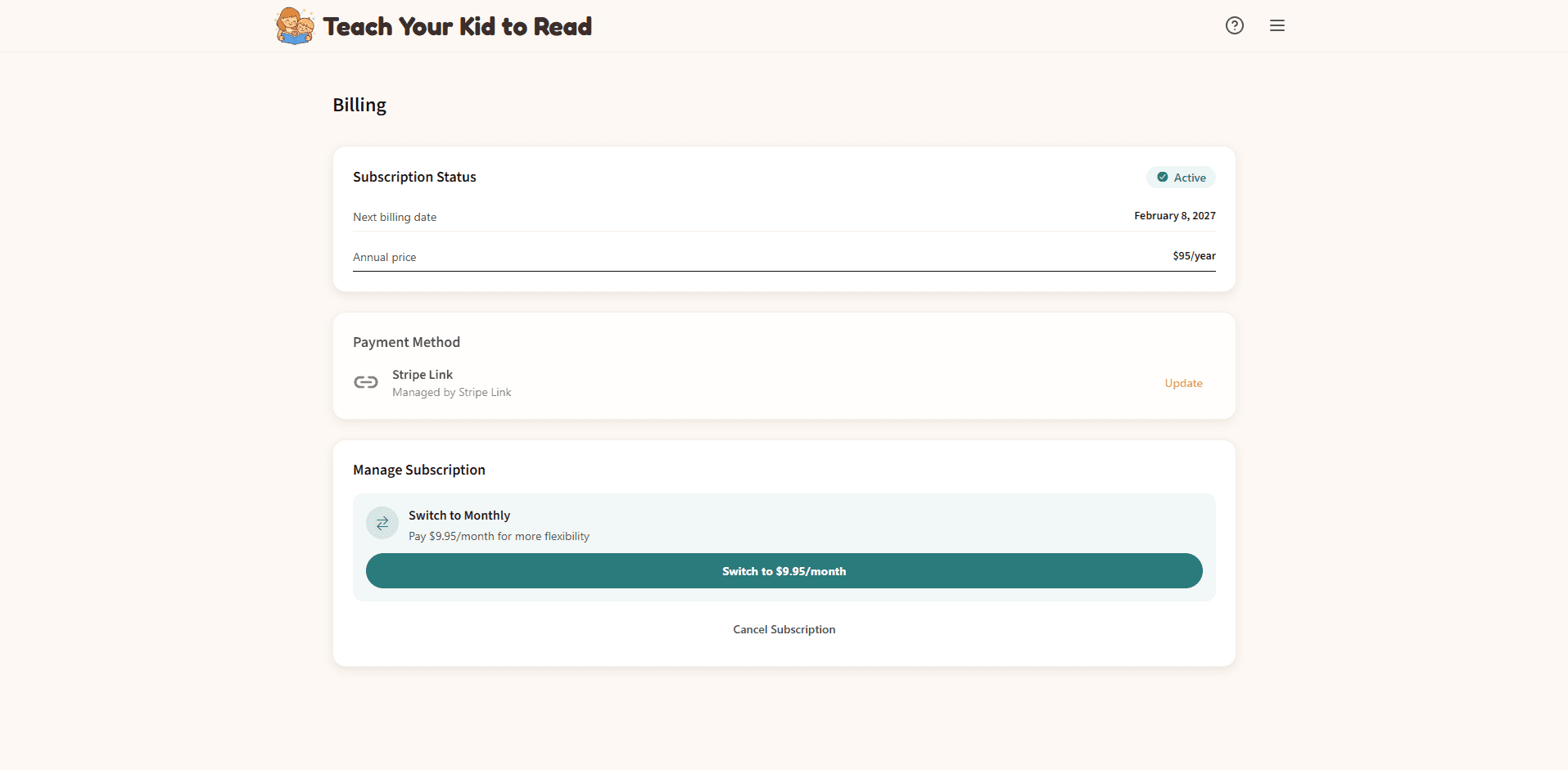Click the Manage Subscription heading
The height and width of the screenshot is (770, 1568).
pyautogui.click(x=419, y=470)
